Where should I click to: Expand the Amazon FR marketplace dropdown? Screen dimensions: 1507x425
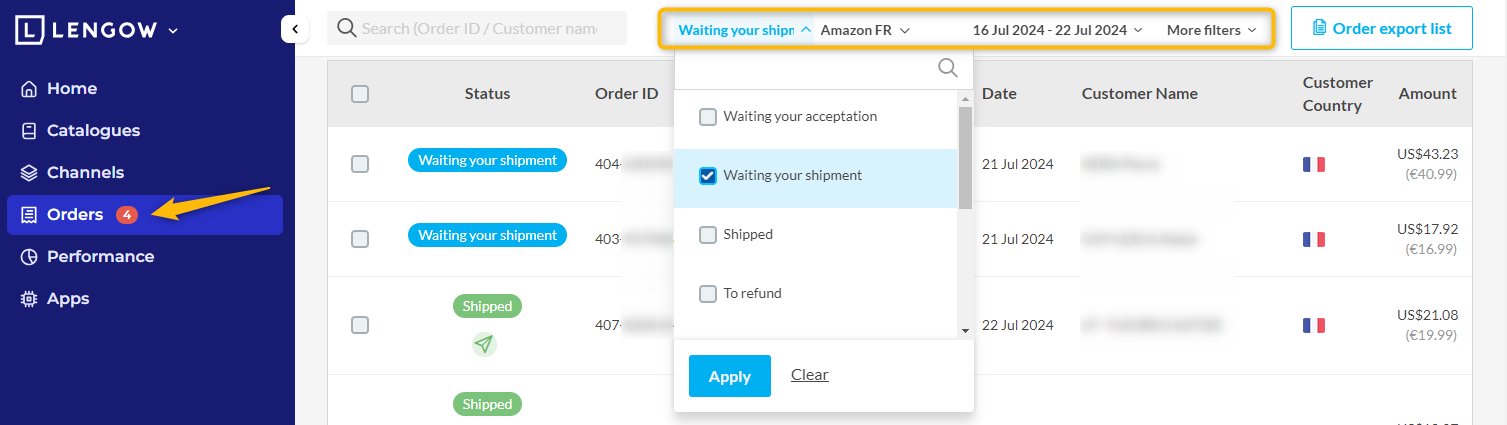point(865,30)
